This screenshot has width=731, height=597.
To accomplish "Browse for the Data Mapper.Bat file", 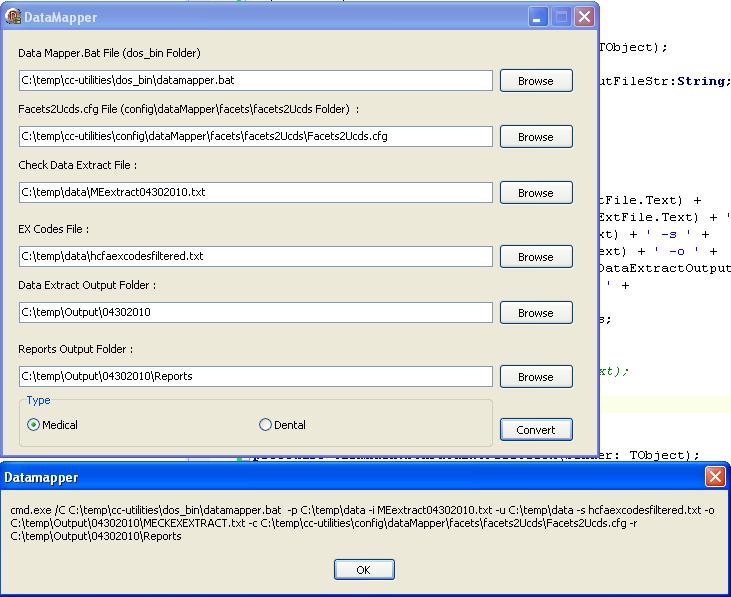I will click(536, 81).
